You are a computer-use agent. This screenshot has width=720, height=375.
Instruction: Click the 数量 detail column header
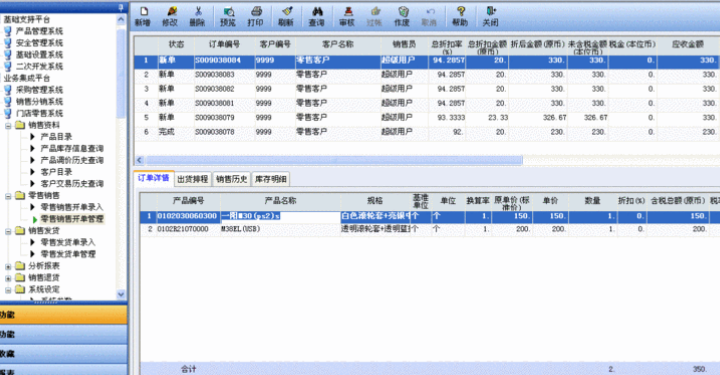coord(592,201)
